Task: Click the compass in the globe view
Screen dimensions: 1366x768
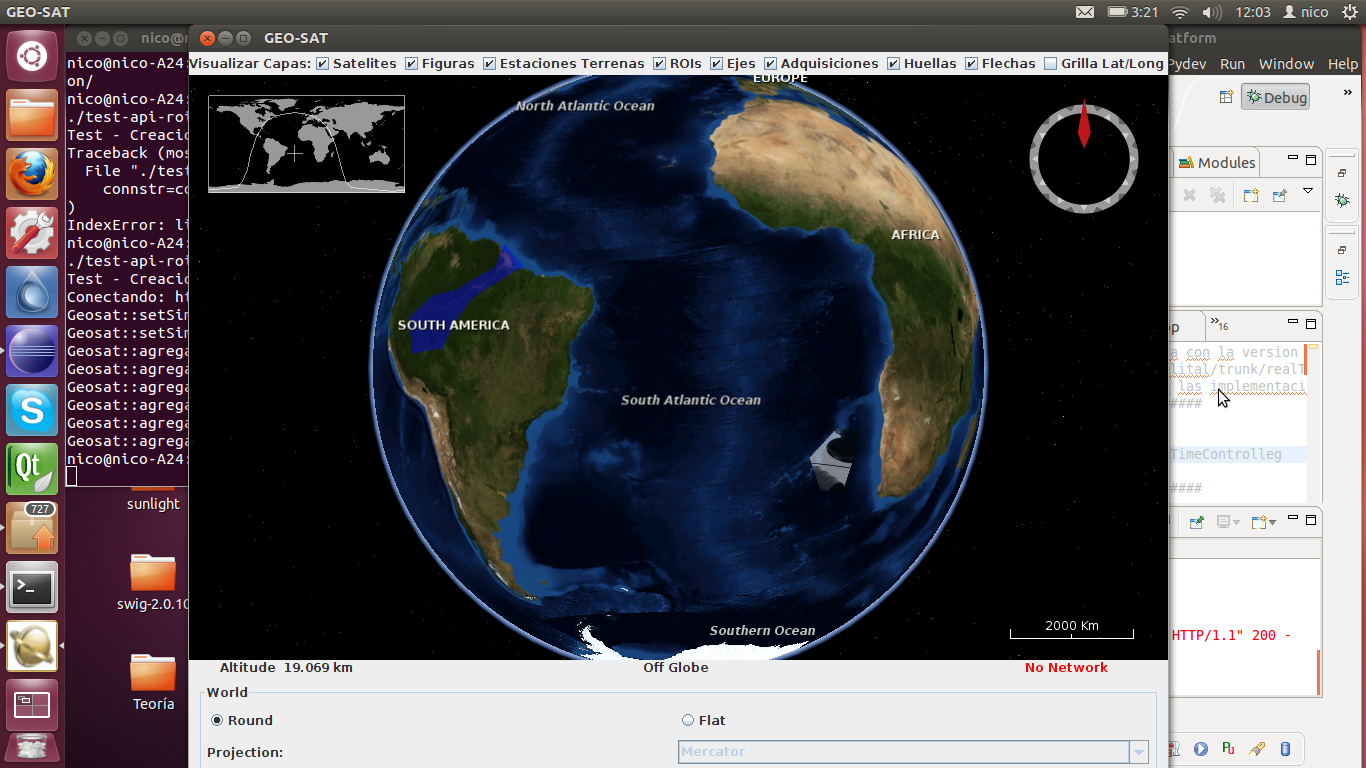Action: pos(1084,158)
